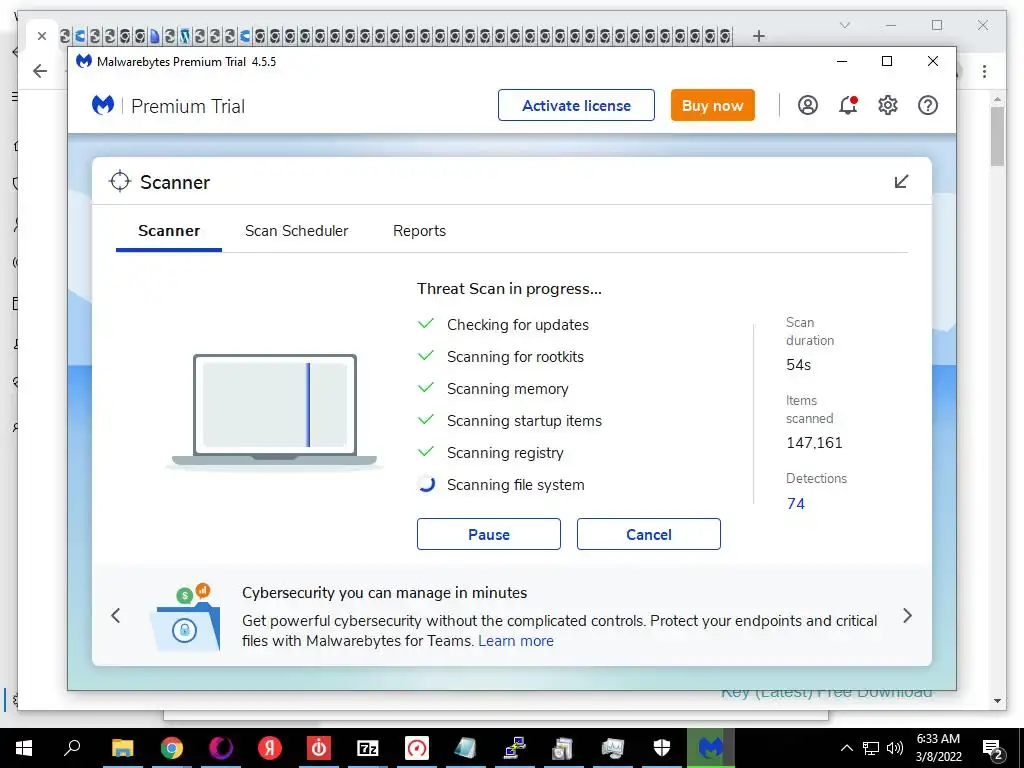1024x768 pixels.
Task: Open the speedometer app on taskbar
Action: pyautogui.click(x=417, y=748)
